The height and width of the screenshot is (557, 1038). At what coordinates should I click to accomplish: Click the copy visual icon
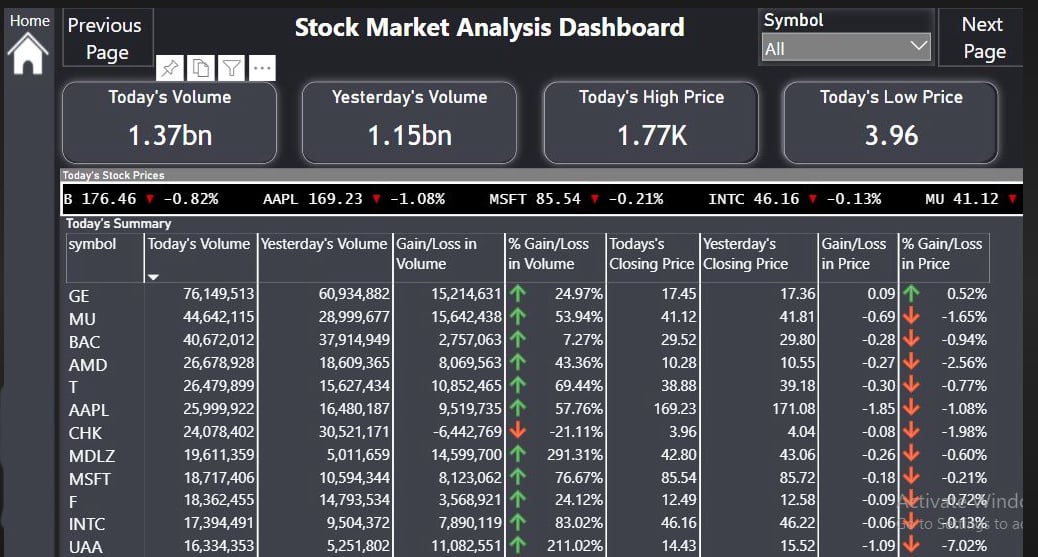tap(201, 68)
